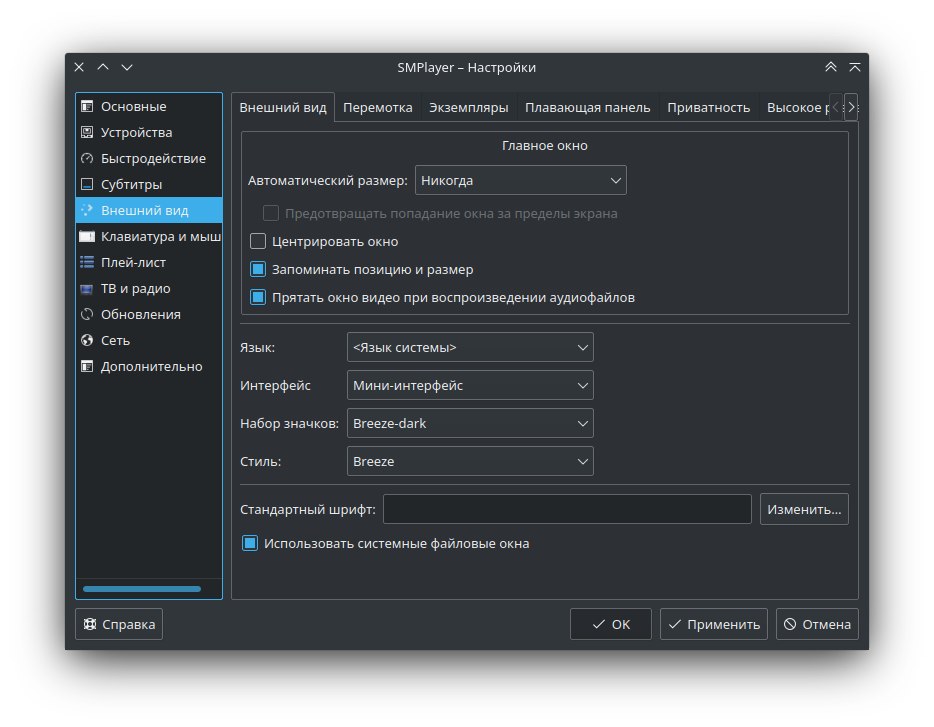The image size is (934, 727).
Task: Click the Изменить... font button
Action: 804,509
